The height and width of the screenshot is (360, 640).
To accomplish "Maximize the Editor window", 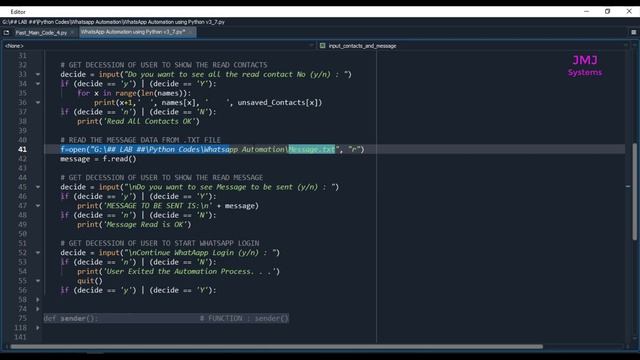I will 607,11.
